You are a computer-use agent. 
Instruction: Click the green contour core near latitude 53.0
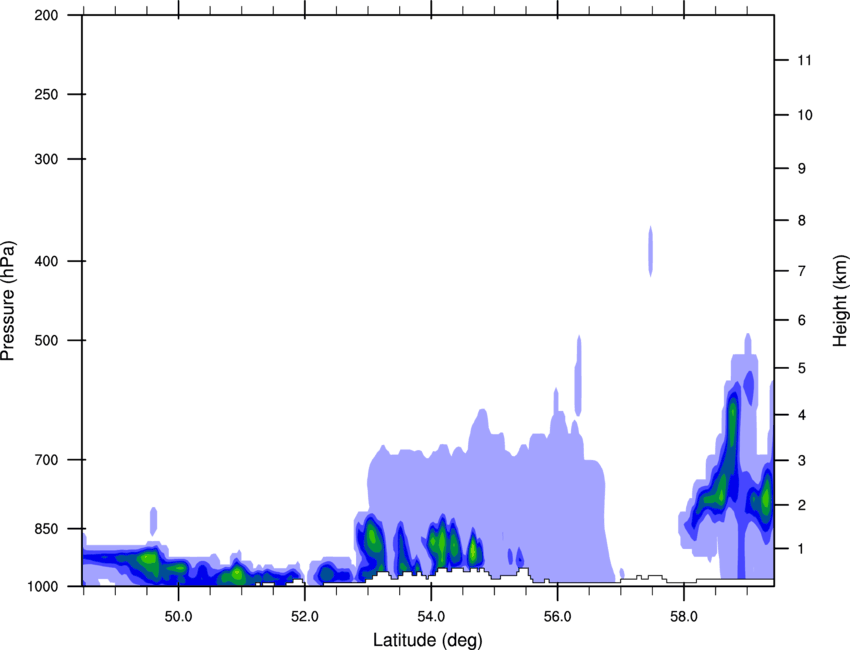[x=372, y=537]
